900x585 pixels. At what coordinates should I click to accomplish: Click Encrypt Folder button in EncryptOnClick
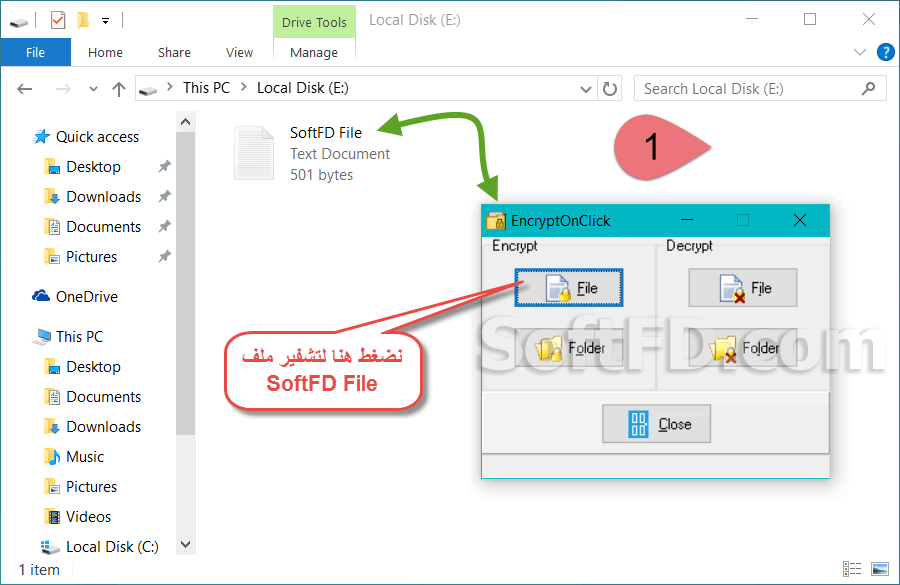click(x=568, y=348)
